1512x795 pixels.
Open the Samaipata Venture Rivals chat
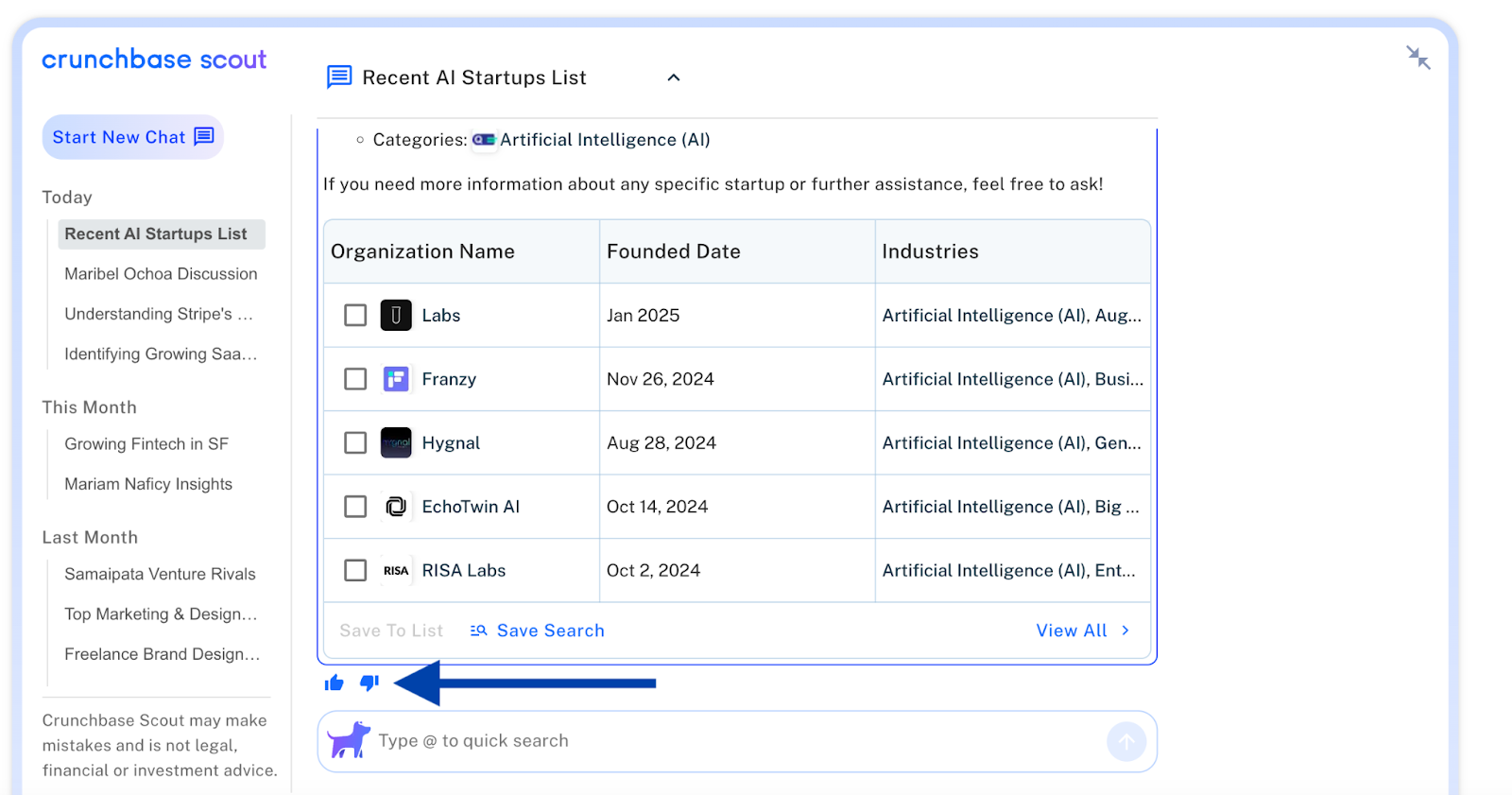(160, 574)
